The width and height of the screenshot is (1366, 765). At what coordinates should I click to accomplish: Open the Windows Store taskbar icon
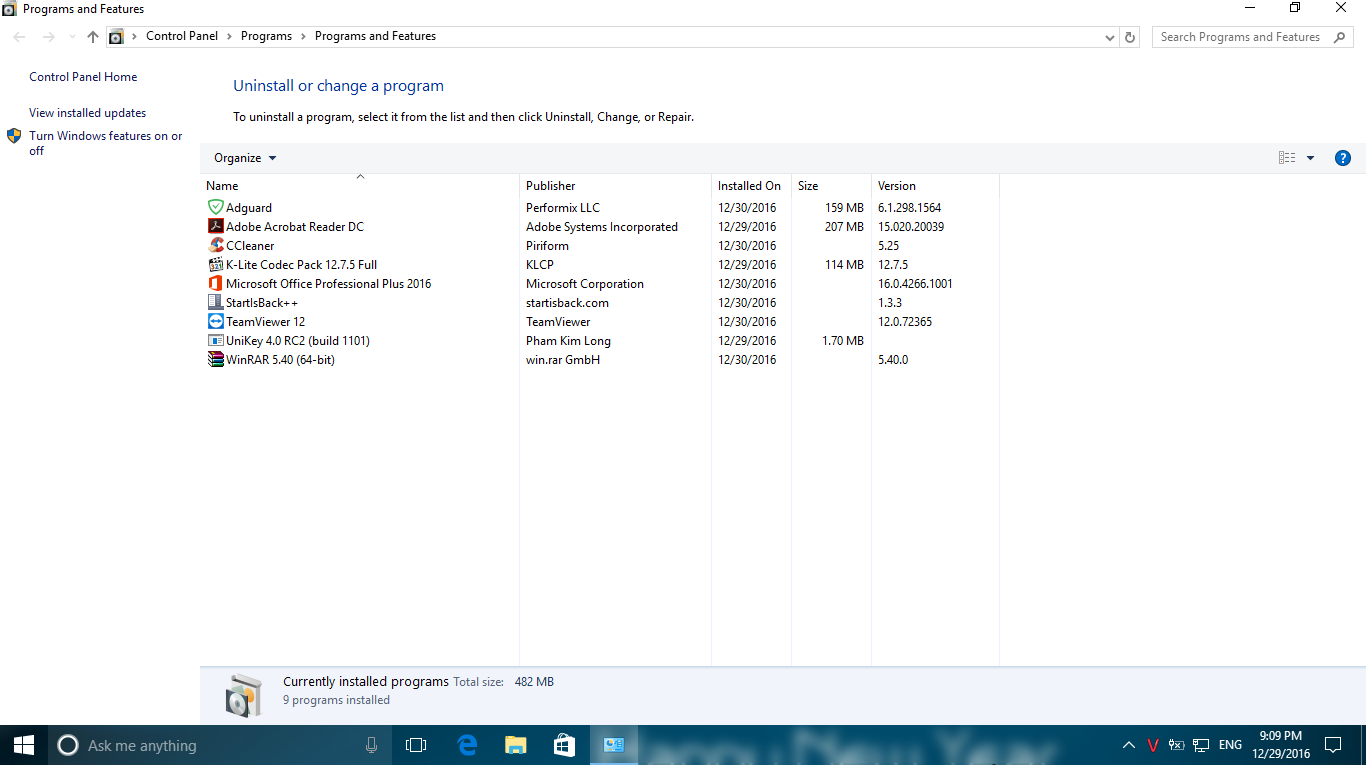coord(564,745)
